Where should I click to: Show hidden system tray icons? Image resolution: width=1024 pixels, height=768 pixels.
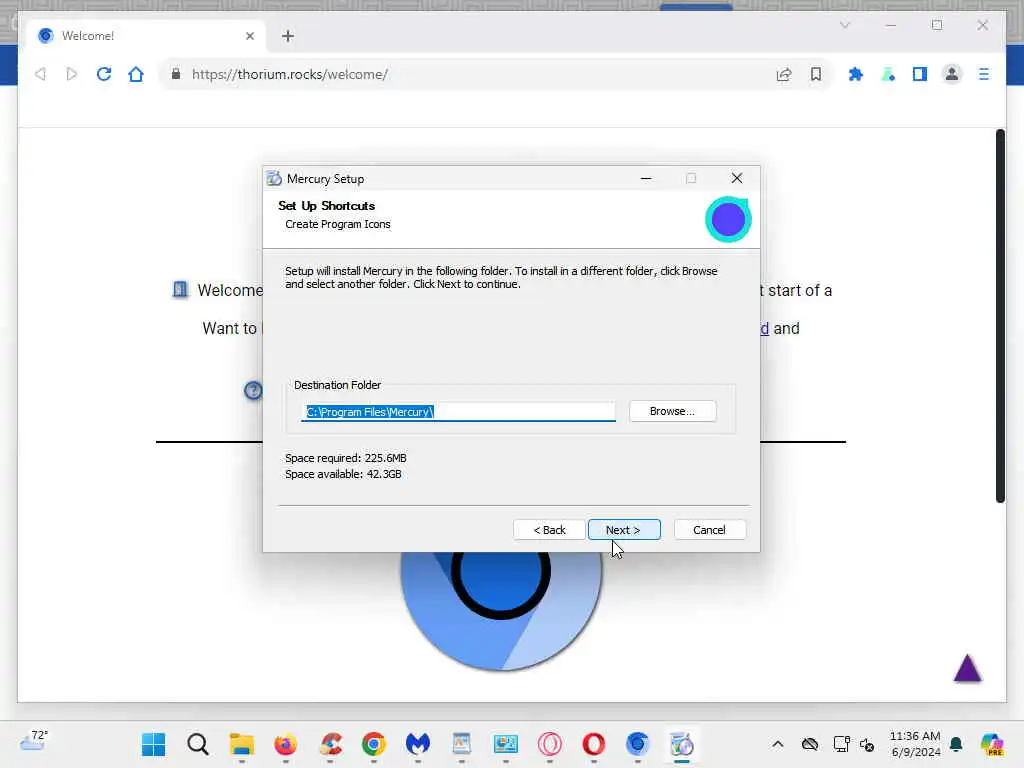(777, 744)
